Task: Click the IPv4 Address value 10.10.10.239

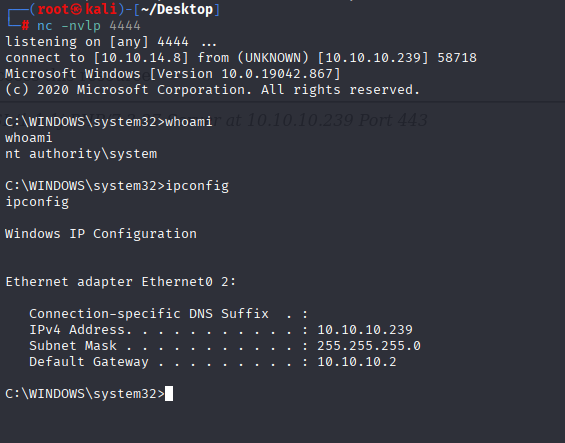Action: click(x=365, y=330)
